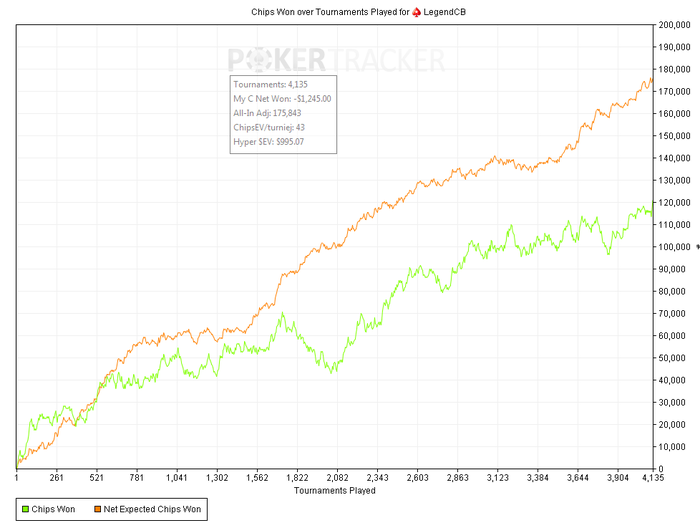Click the 1,562 x-axis tick label

pos(257,478)
